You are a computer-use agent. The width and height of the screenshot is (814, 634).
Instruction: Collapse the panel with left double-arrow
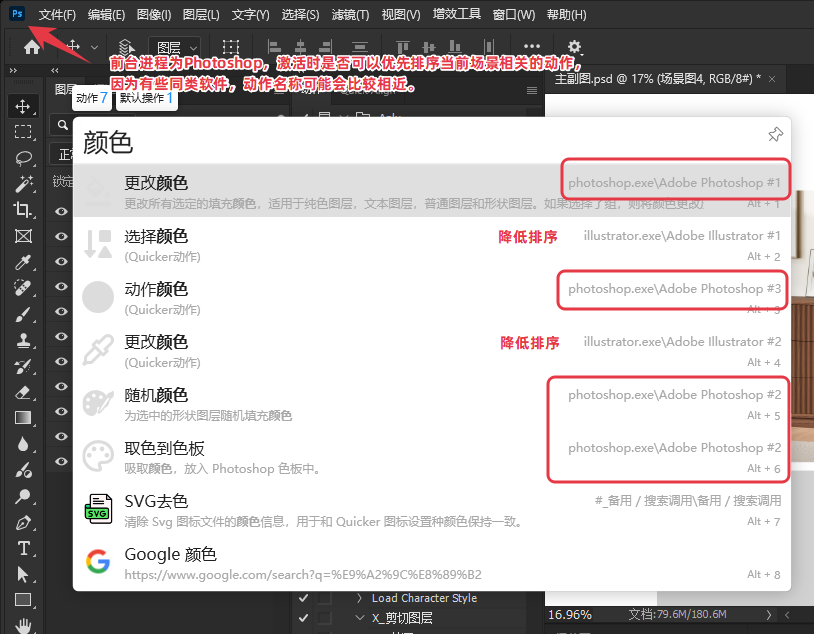55,70
